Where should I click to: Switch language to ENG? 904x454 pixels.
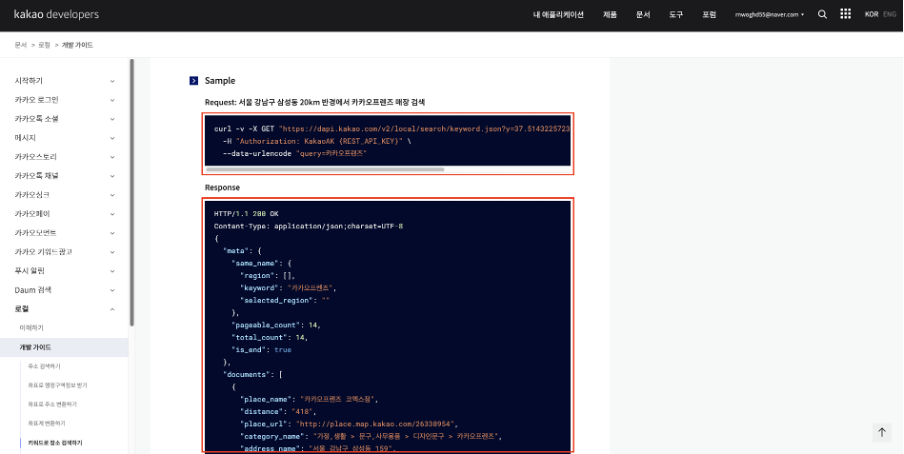(x=890, y=14)
